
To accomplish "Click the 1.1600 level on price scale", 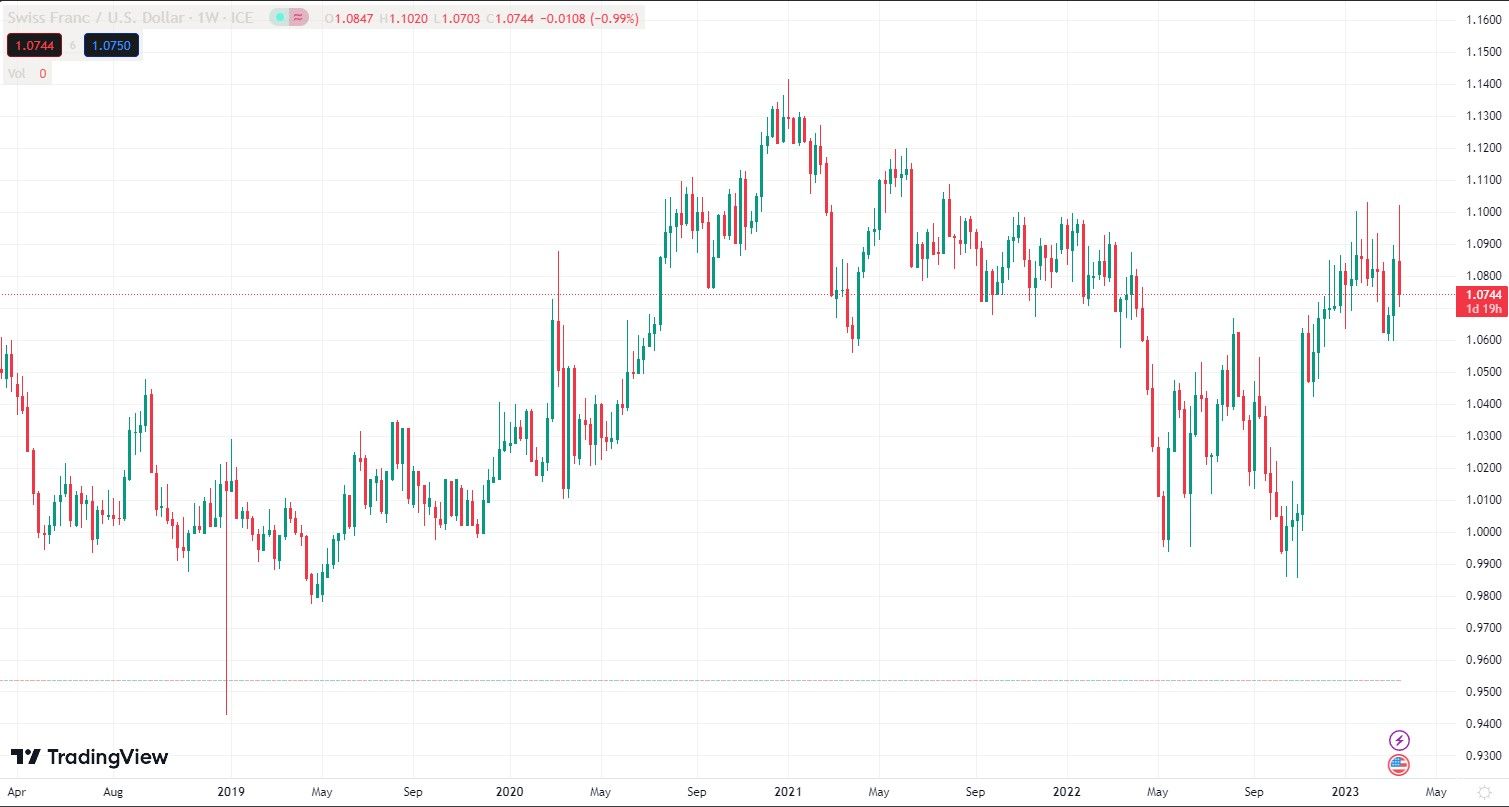I will (1481, 20).
